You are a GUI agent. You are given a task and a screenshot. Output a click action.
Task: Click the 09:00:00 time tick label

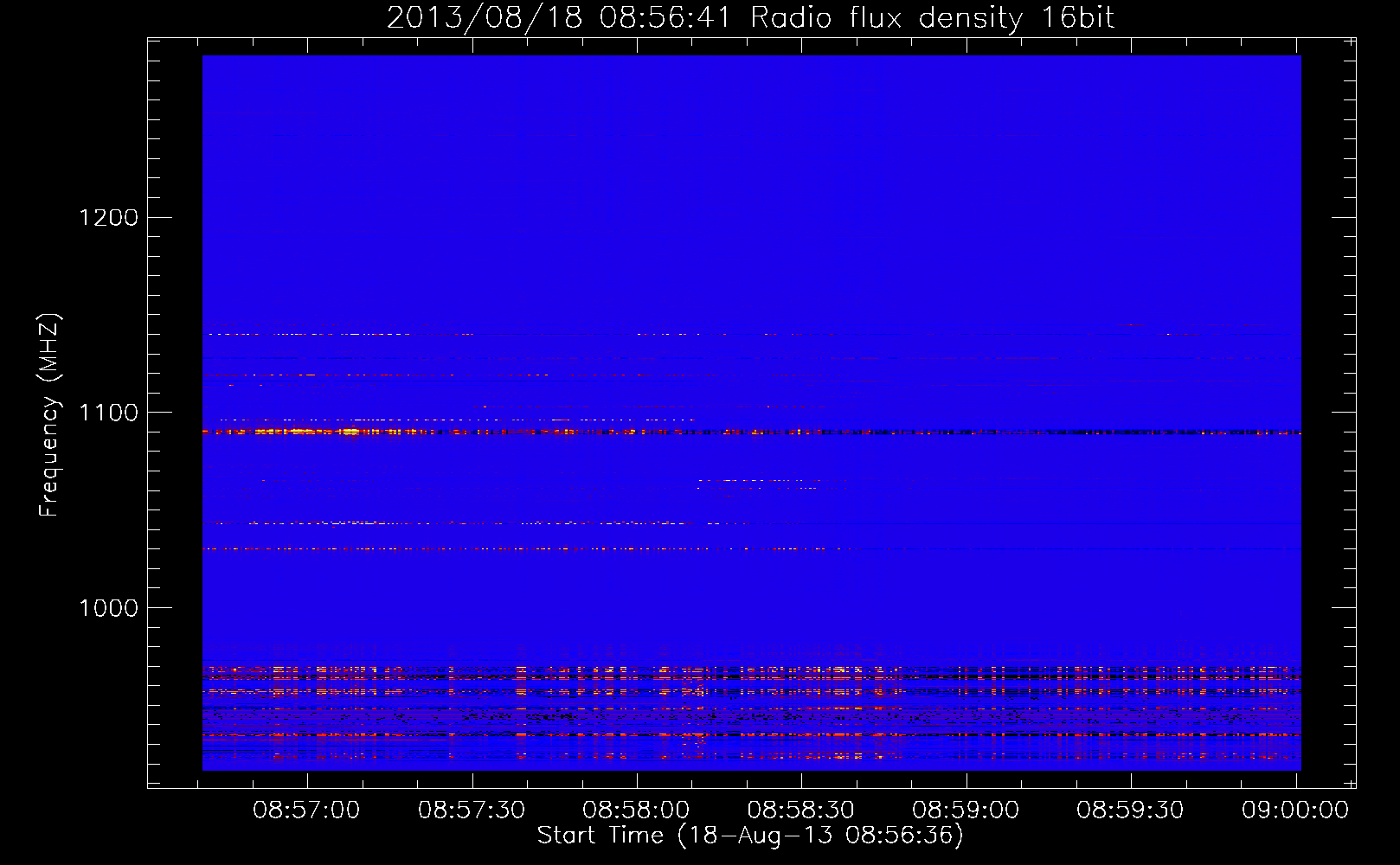[1295, 811]
